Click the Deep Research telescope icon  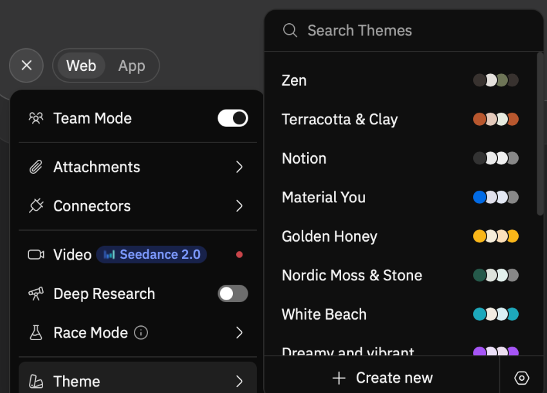[36, 294]
